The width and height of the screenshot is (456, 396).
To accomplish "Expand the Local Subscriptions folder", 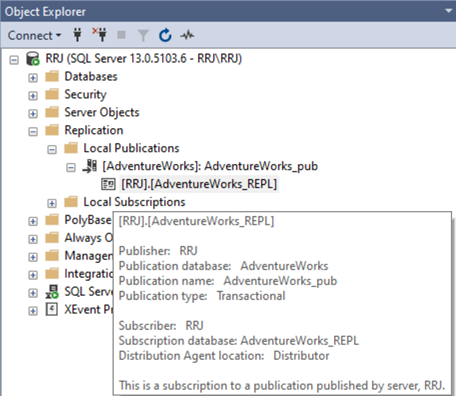I will click(52, 203).
